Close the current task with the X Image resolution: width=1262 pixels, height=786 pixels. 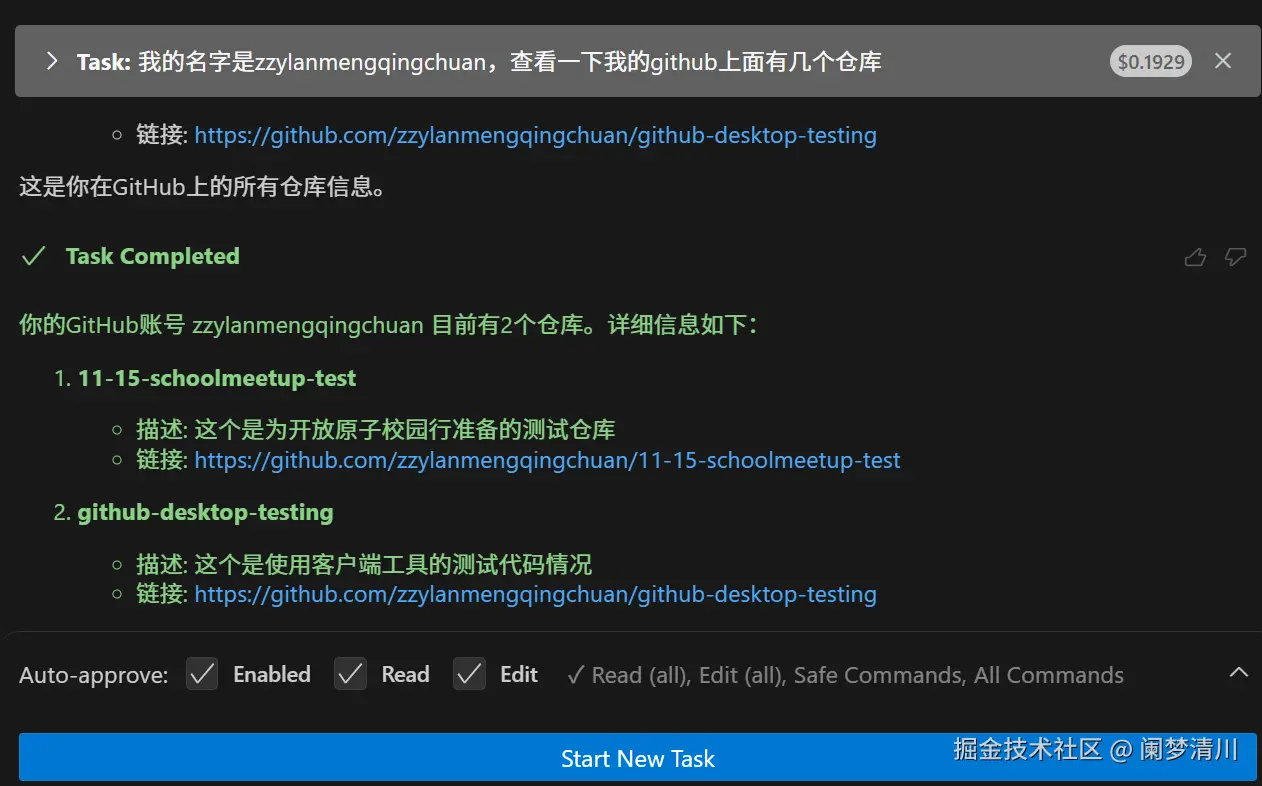1222,61
